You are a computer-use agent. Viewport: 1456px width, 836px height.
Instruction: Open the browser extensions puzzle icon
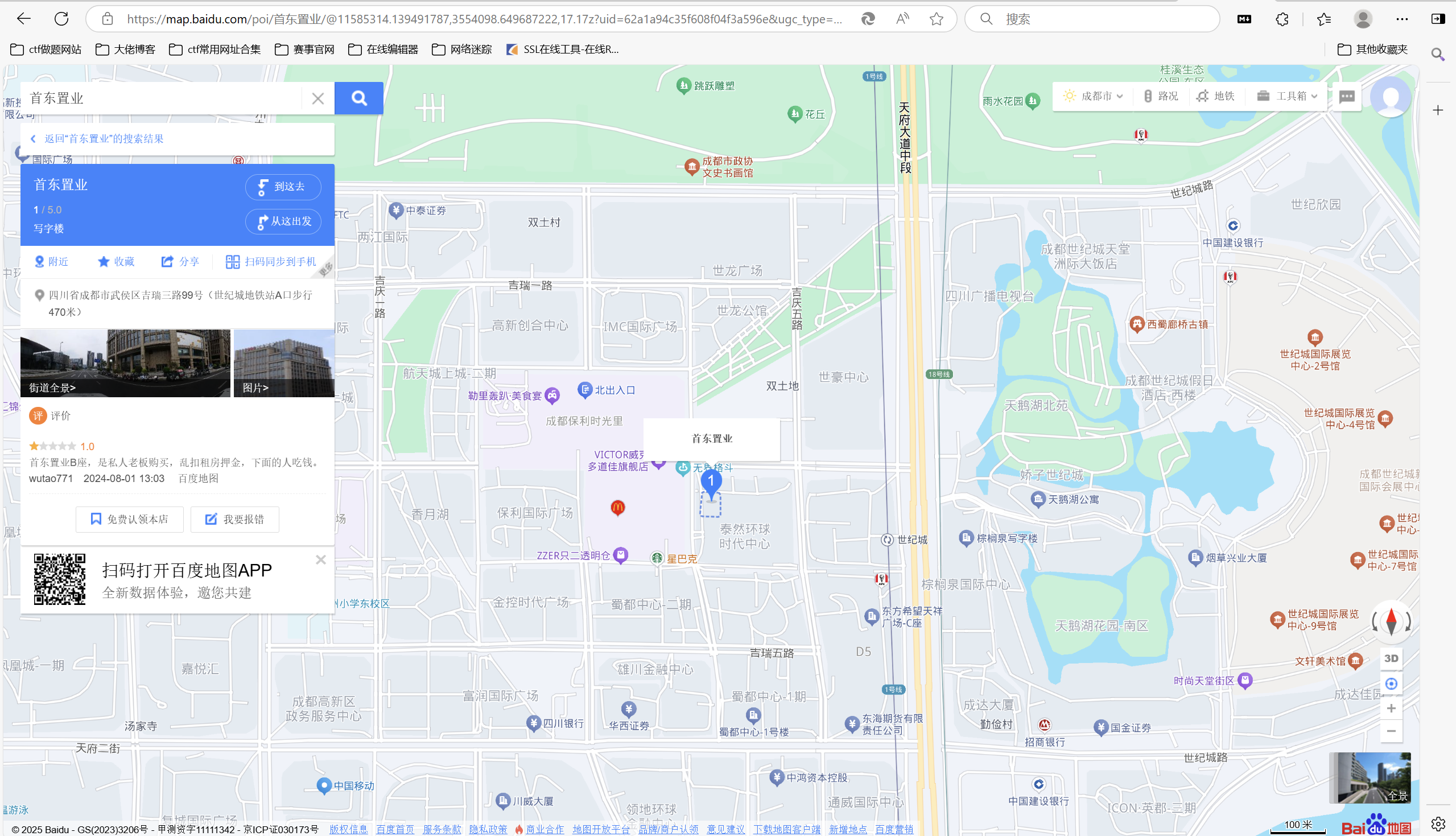click(x=1282, y=19)
